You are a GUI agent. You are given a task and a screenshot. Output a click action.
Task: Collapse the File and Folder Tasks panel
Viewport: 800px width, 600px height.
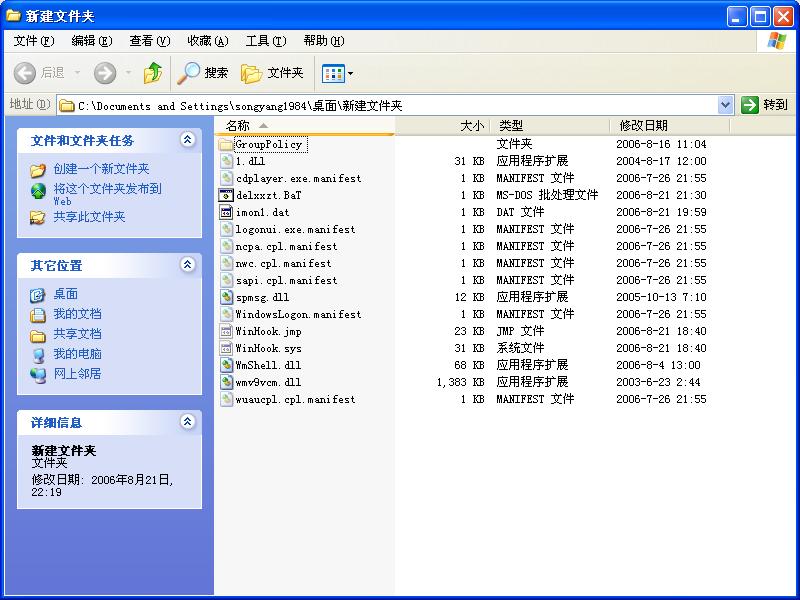click(187, 140)
